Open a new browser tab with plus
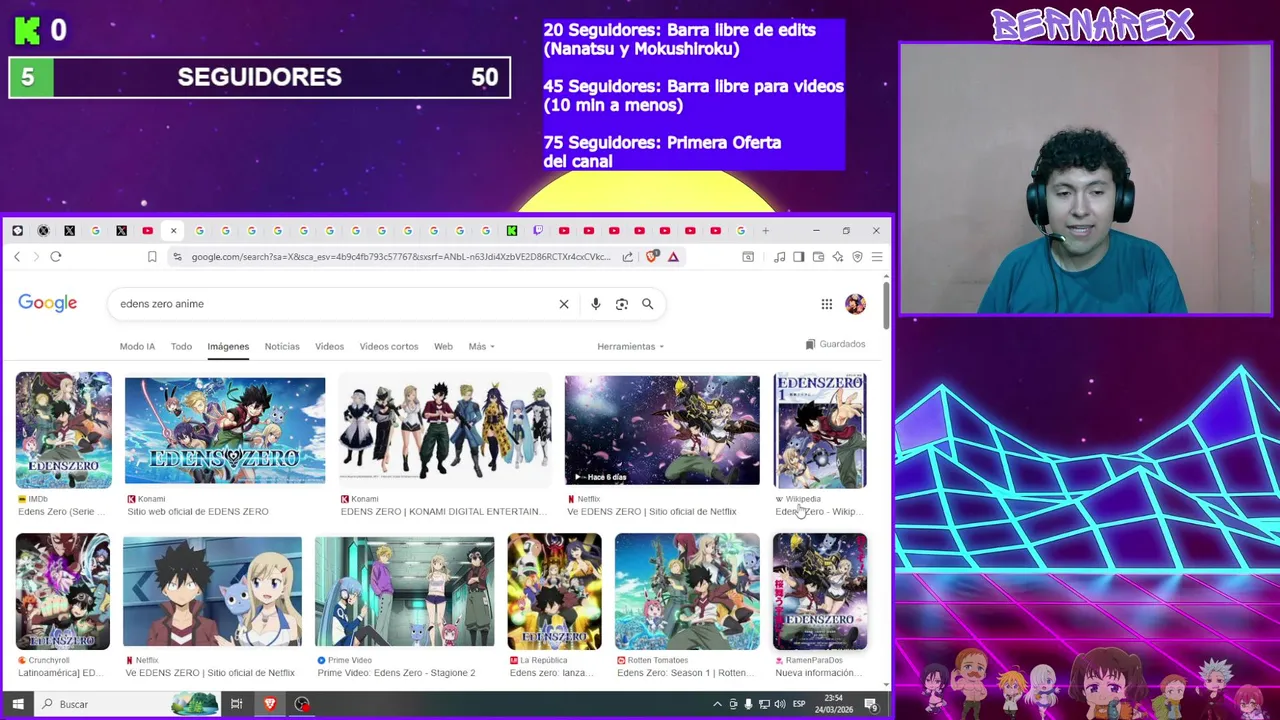The height and width of the screenshot is (720, 1280). 766,231
